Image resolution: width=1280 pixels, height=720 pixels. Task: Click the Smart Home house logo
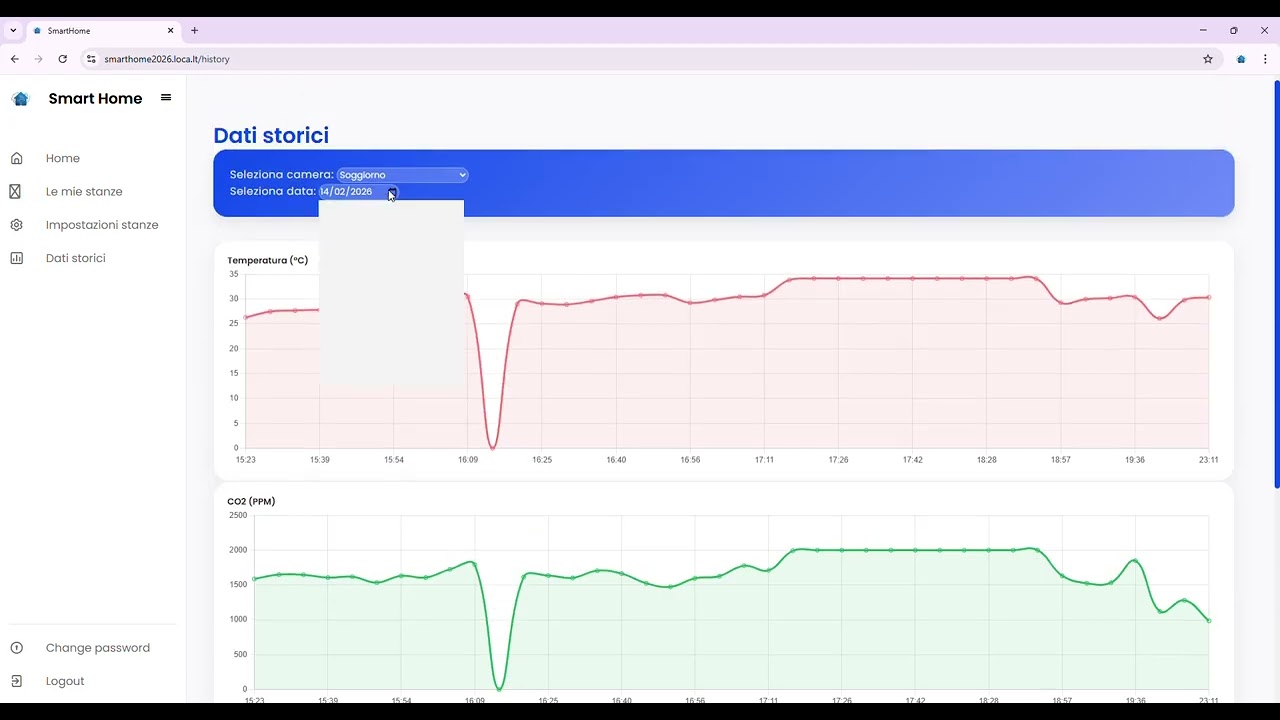pos(20,98)
